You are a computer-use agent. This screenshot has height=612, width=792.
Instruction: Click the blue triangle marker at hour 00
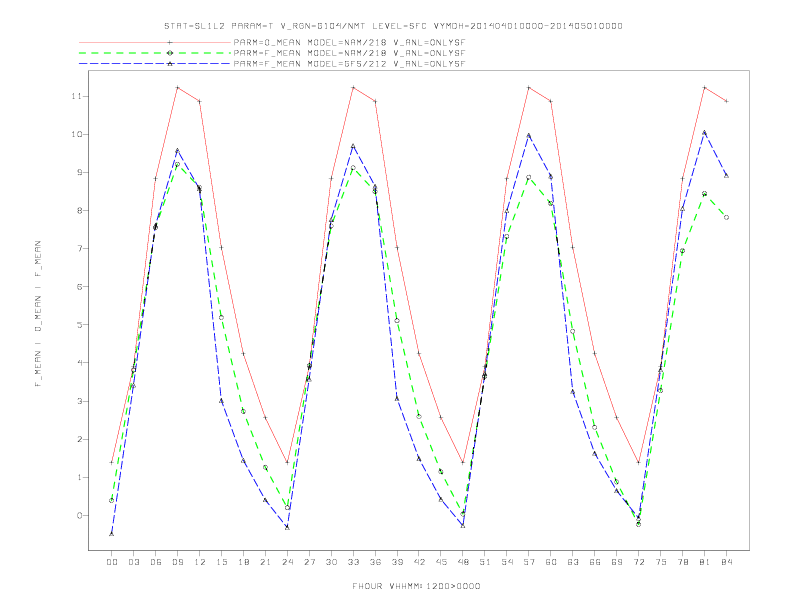112,534
